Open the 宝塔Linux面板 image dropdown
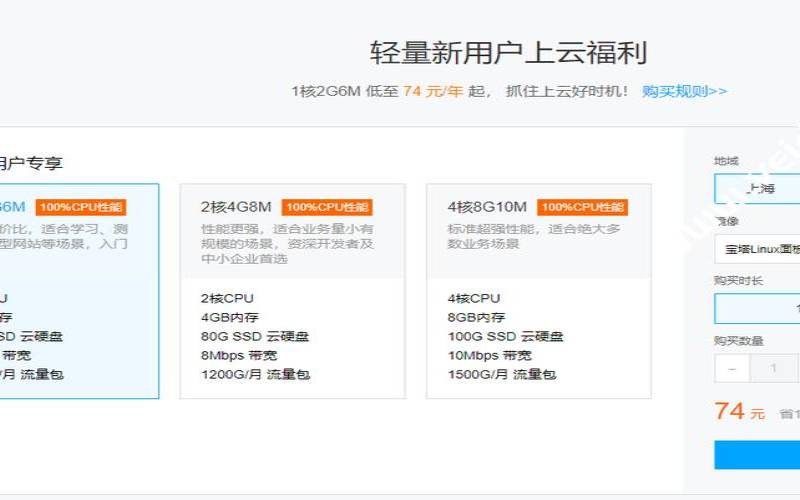 click(x=757, y=249)
